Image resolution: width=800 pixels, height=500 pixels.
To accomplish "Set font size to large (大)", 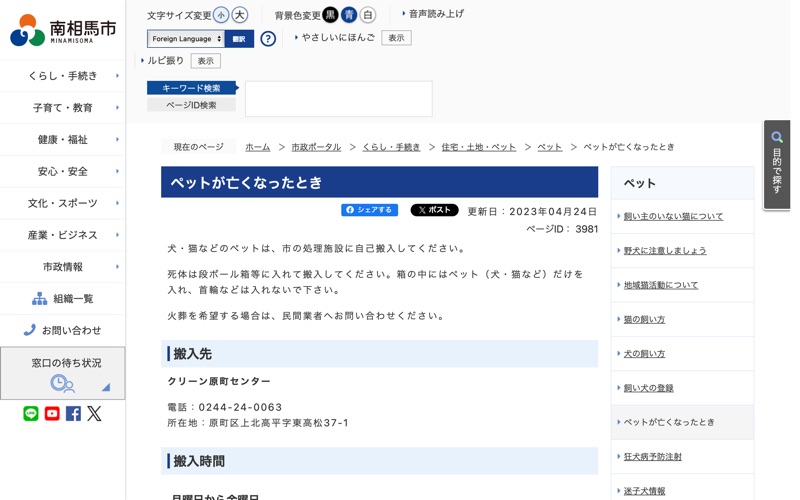I will point(239,15).
